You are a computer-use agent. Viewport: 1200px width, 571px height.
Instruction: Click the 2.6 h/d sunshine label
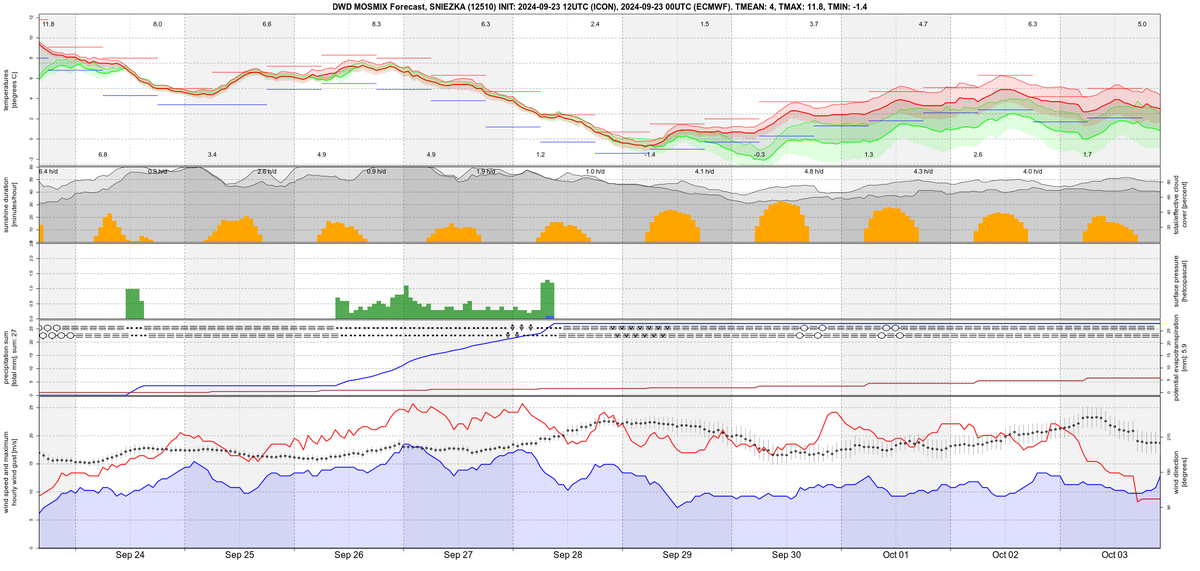(x=267, y=172)
